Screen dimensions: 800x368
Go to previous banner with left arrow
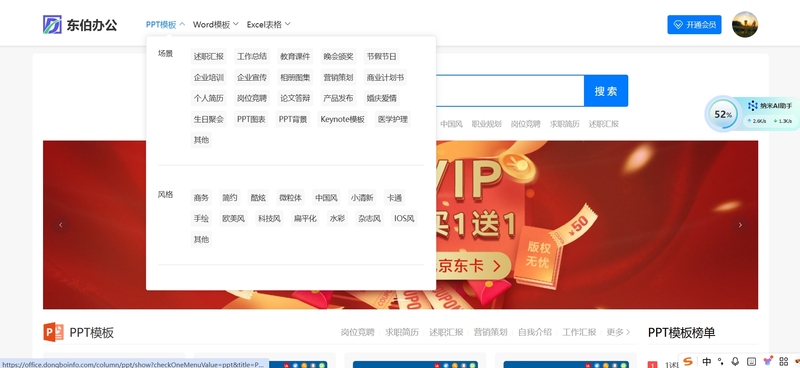pyautogui.click(x=61, y=225)
